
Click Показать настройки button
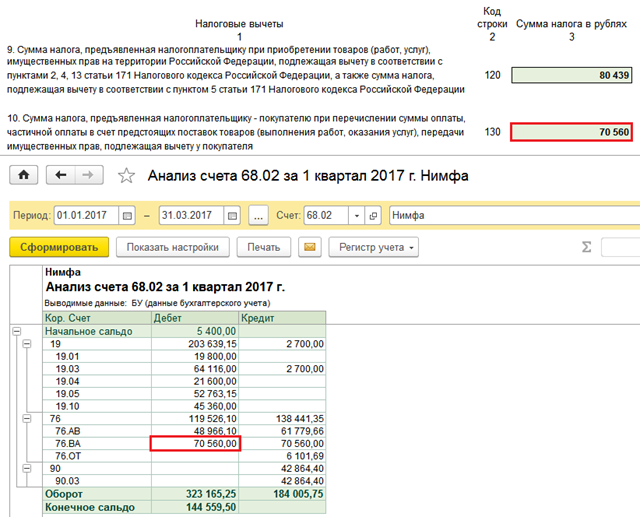point(173,247)
